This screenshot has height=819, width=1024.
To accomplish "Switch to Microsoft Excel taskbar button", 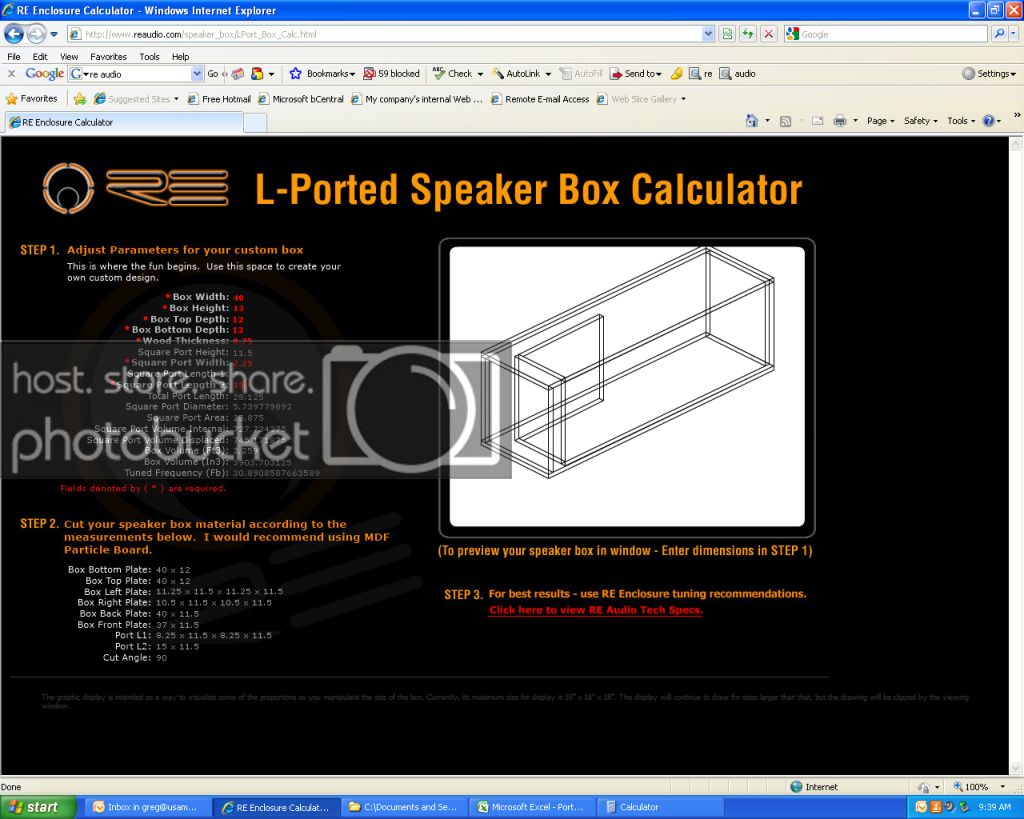I will pyautogui.click(x=532, y=807).
